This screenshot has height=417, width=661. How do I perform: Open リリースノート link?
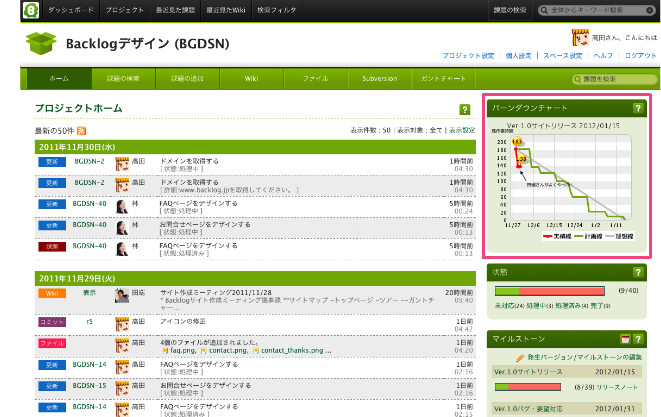[x=617, y=387]
